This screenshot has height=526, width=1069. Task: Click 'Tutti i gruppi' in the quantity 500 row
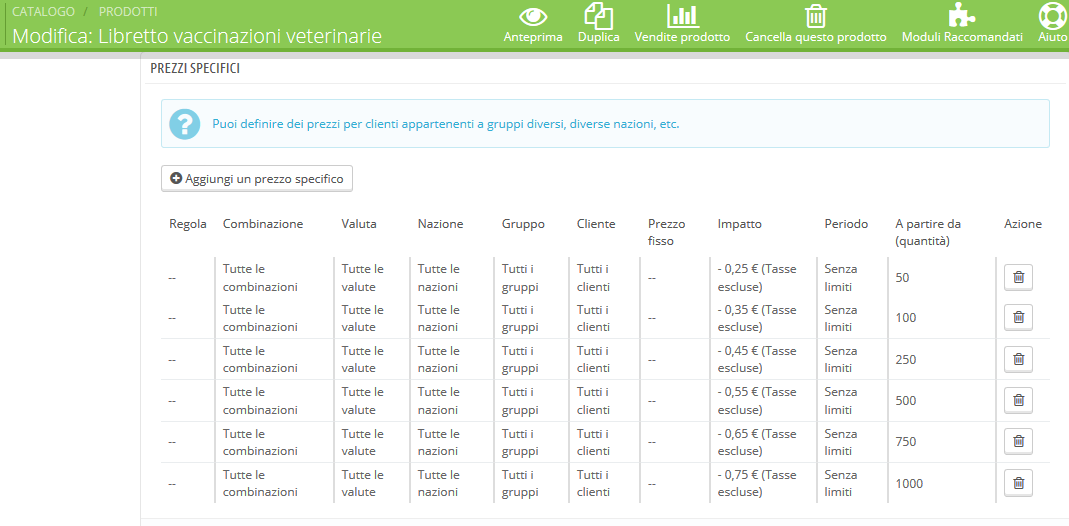click(520, 401)
